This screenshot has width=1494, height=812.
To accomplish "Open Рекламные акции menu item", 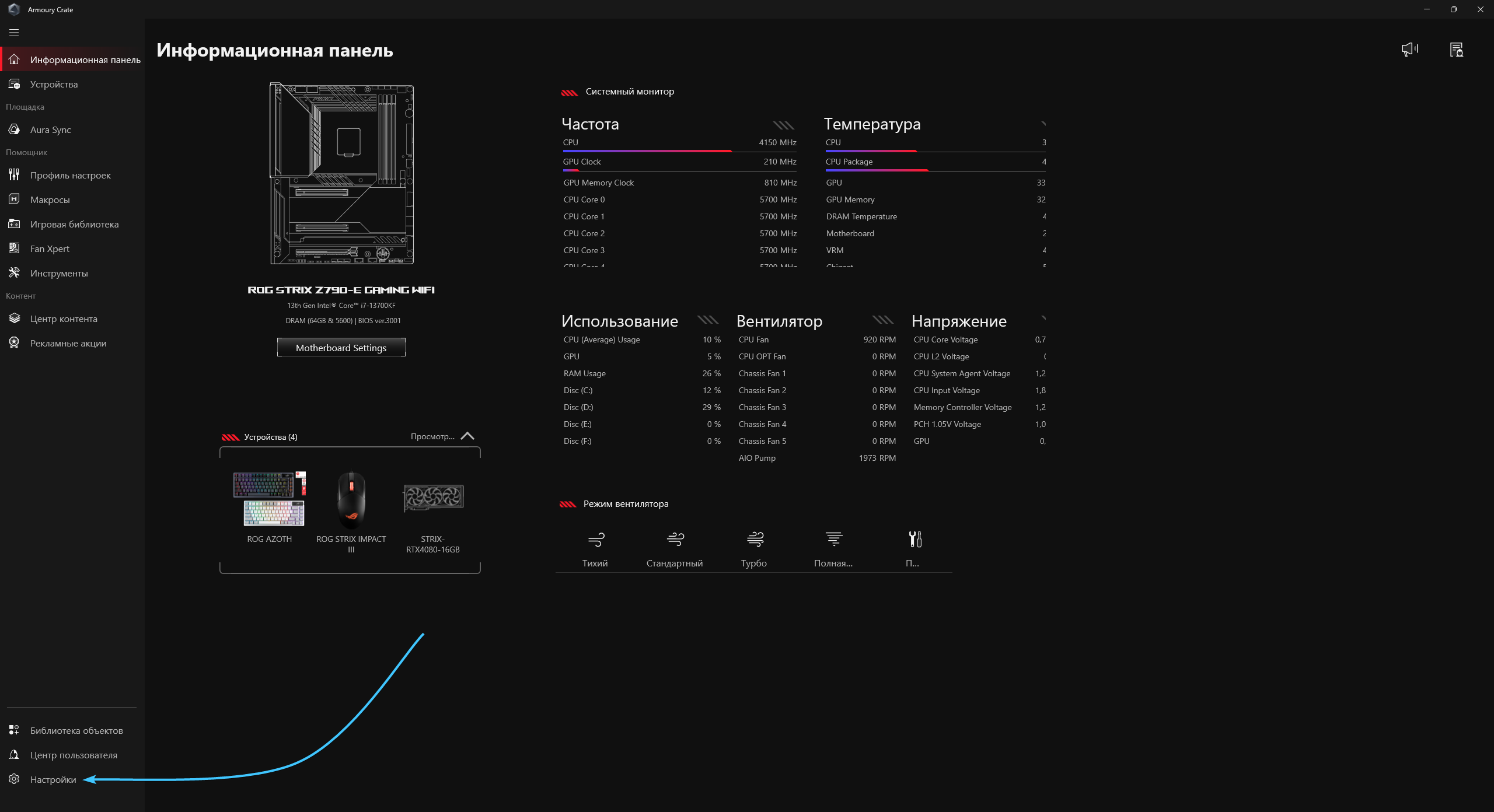I will [72, 343].
